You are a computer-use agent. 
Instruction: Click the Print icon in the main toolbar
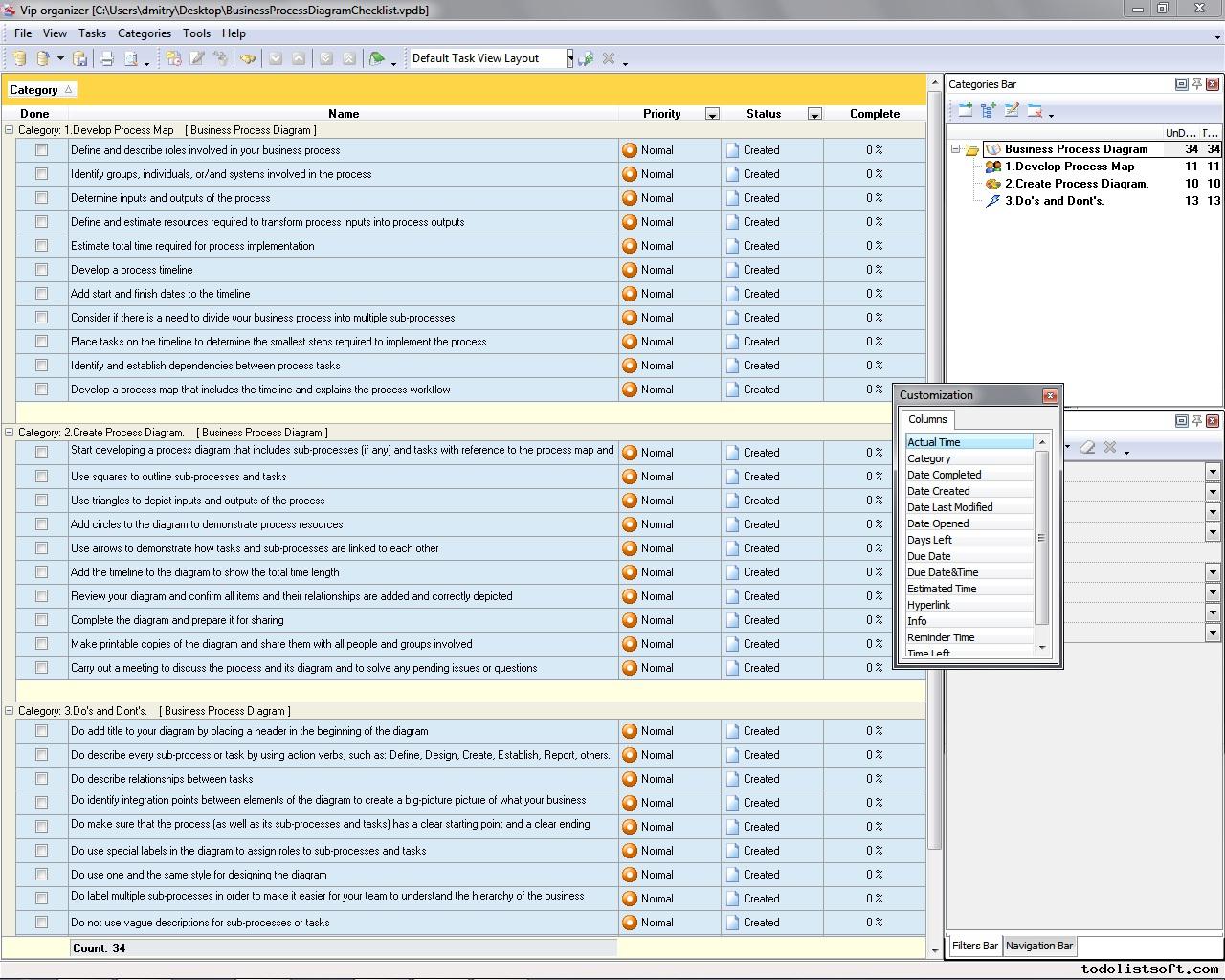107,59
